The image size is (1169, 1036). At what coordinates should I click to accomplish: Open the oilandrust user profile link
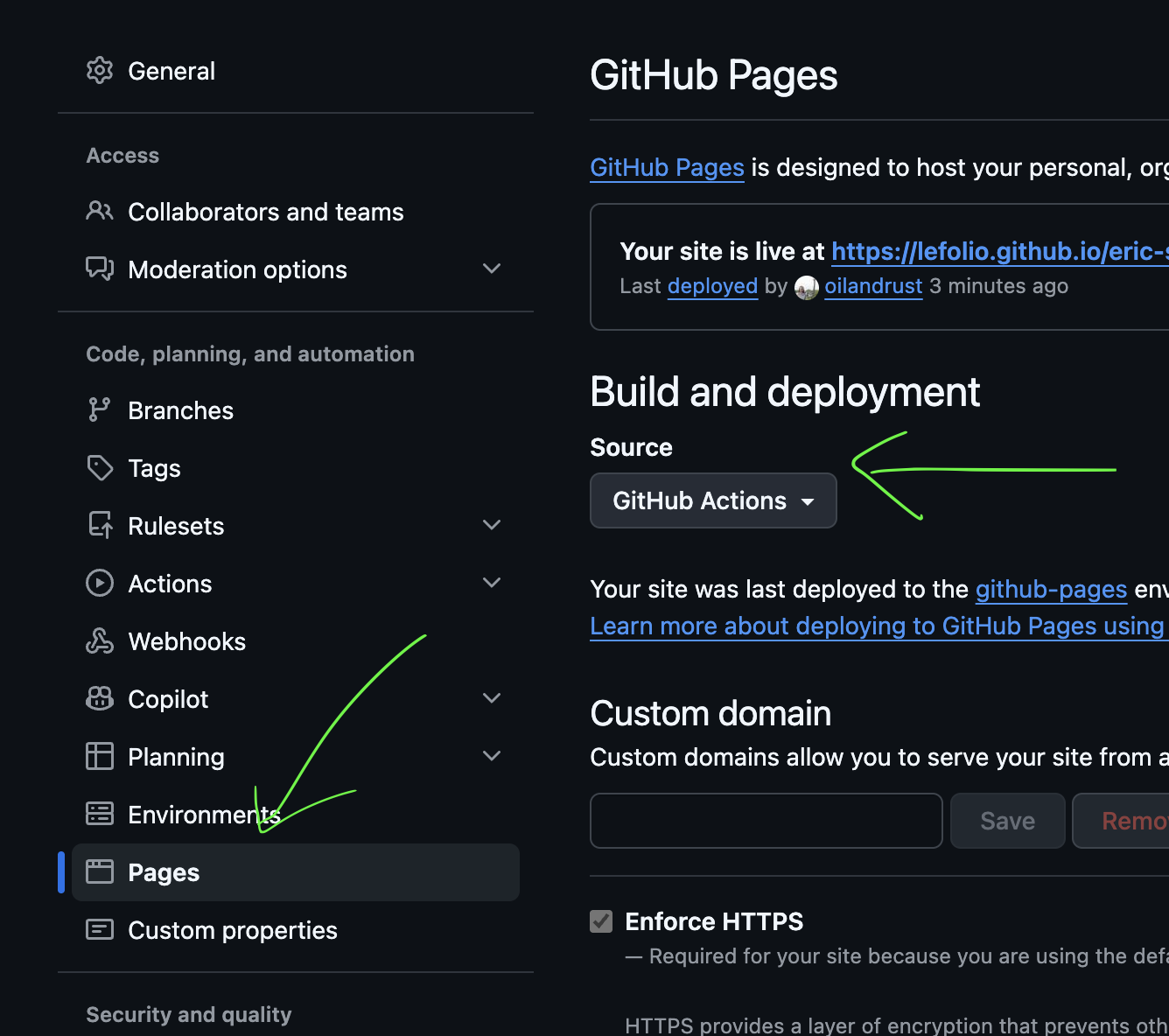click(x=873, y=286)
